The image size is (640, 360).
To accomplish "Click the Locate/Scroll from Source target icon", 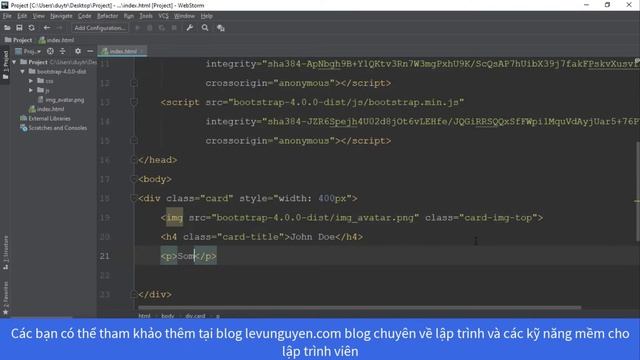I will click(50, 51).
